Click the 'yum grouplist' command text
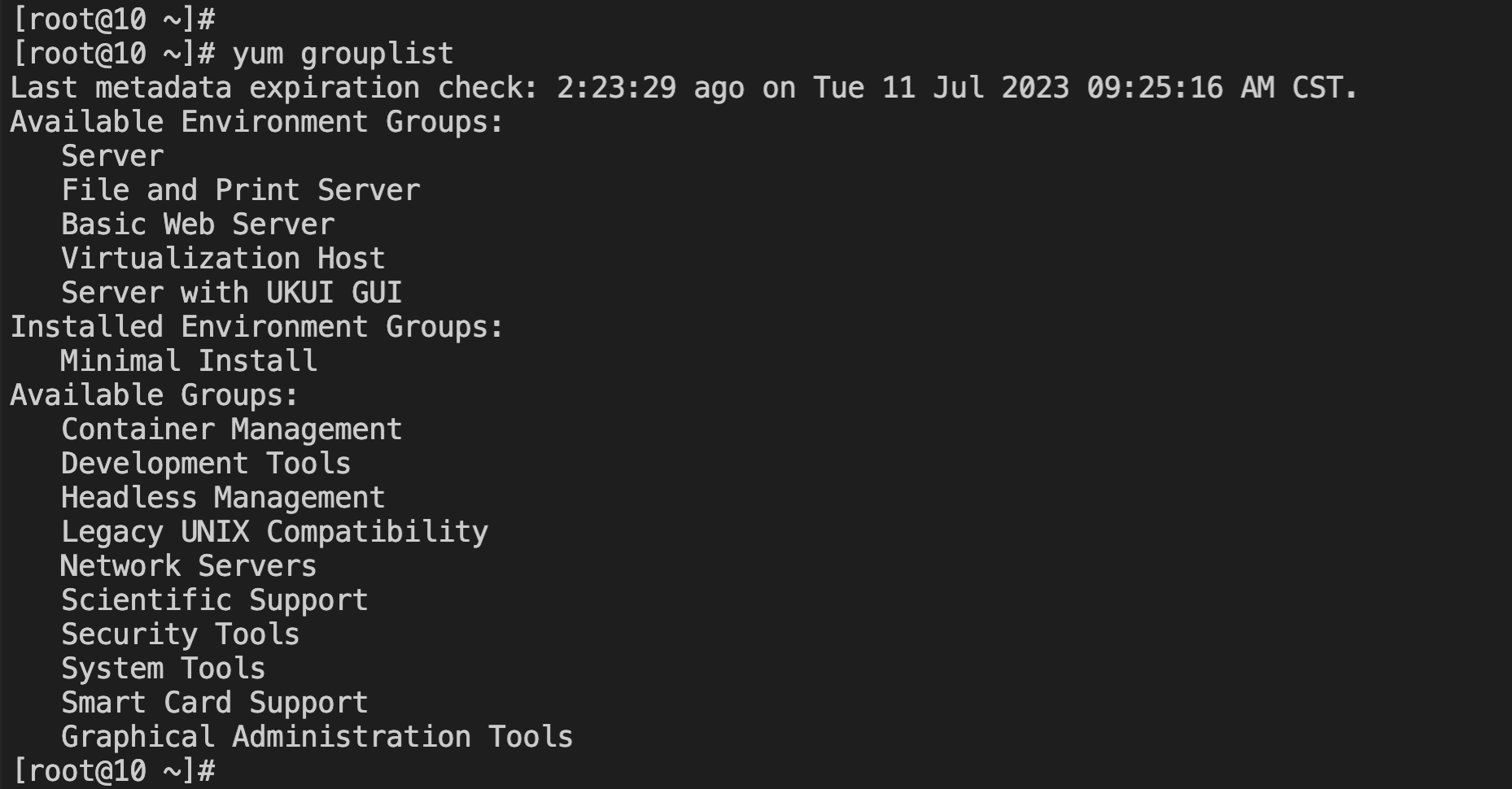The height and width of the screenshot is (789, 1512). [343, 54]
